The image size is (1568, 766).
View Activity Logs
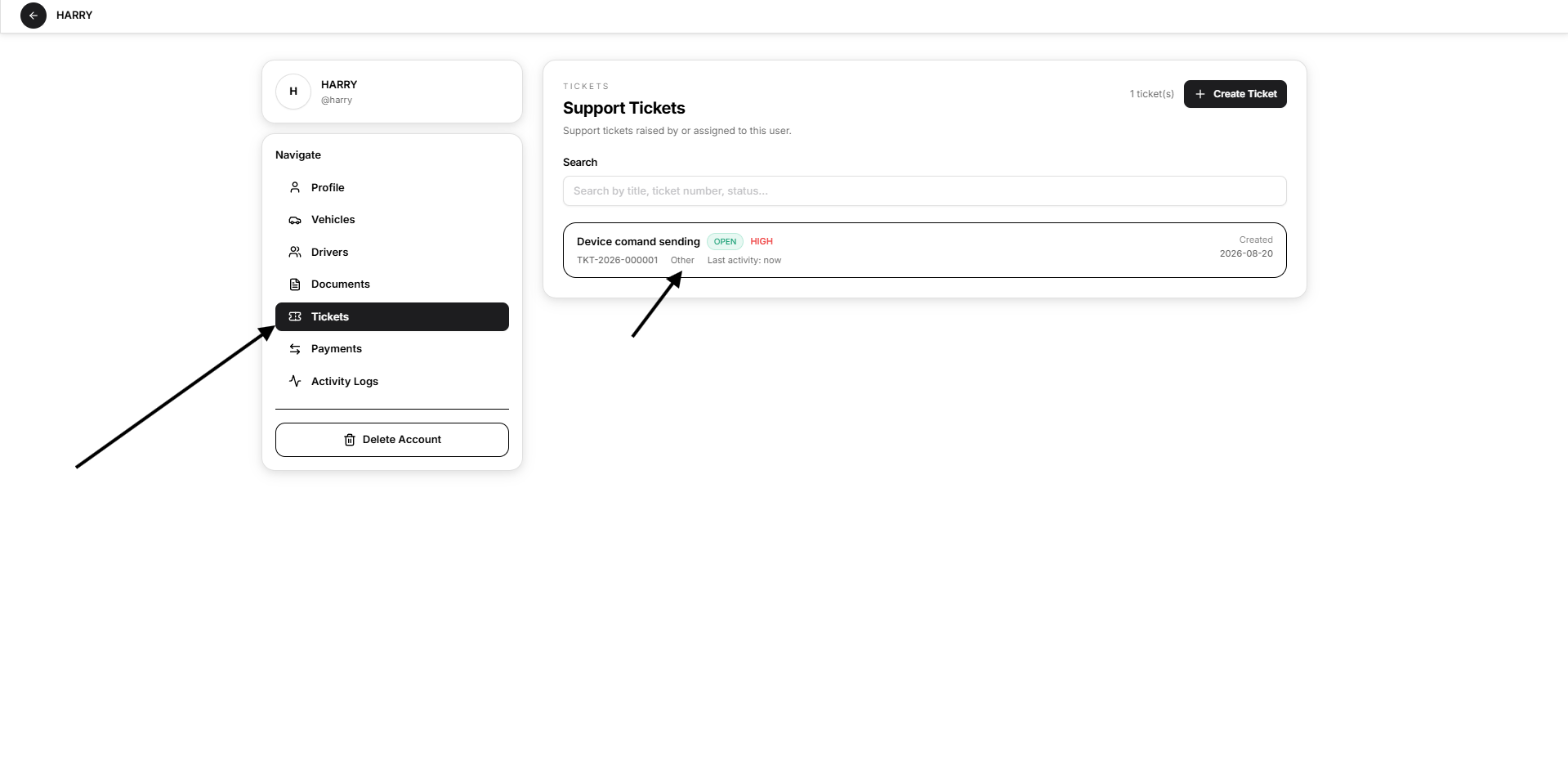pos(392,381)
